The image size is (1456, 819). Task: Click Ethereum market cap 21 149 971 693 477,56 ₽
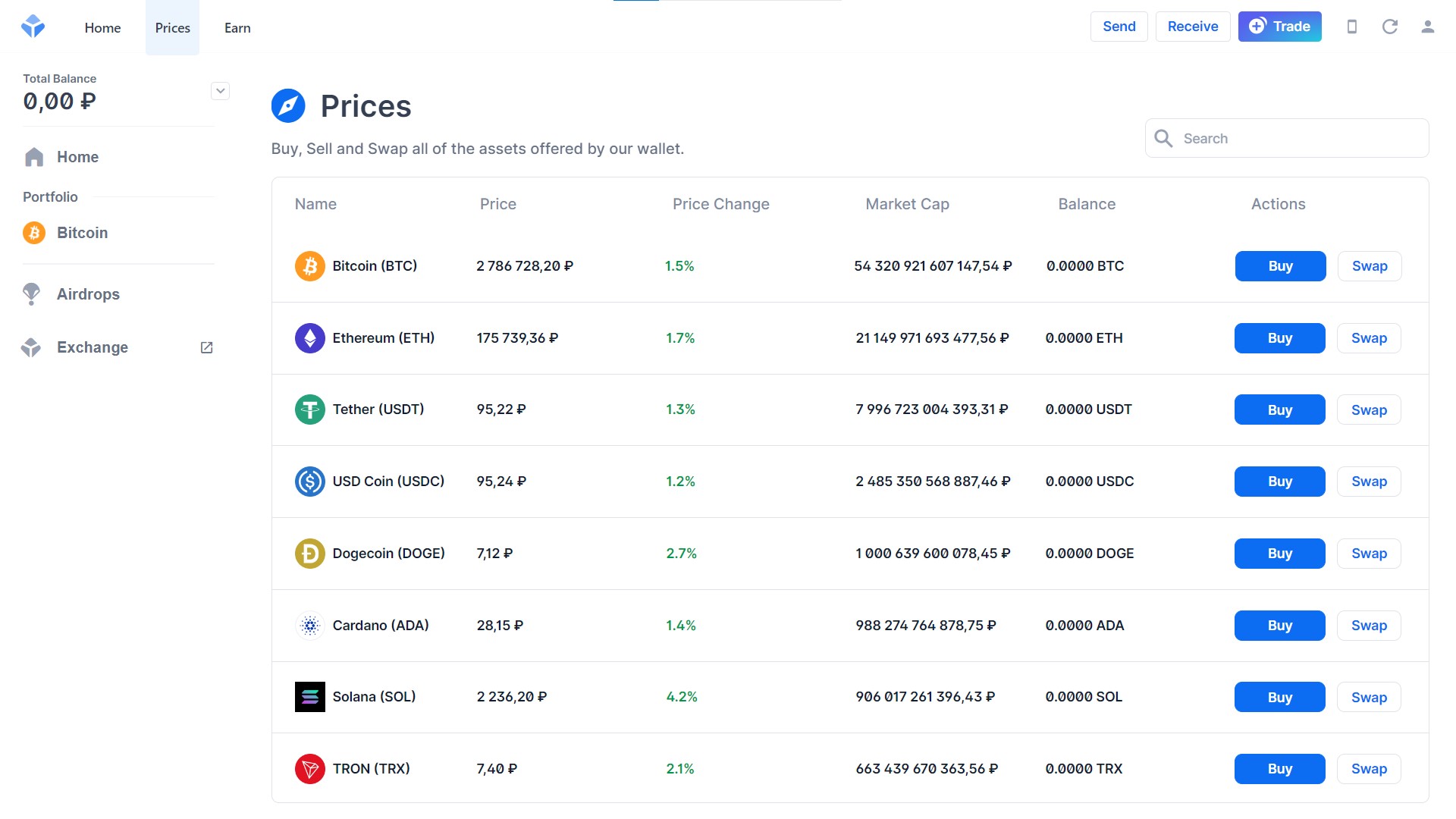click(932, 338)
